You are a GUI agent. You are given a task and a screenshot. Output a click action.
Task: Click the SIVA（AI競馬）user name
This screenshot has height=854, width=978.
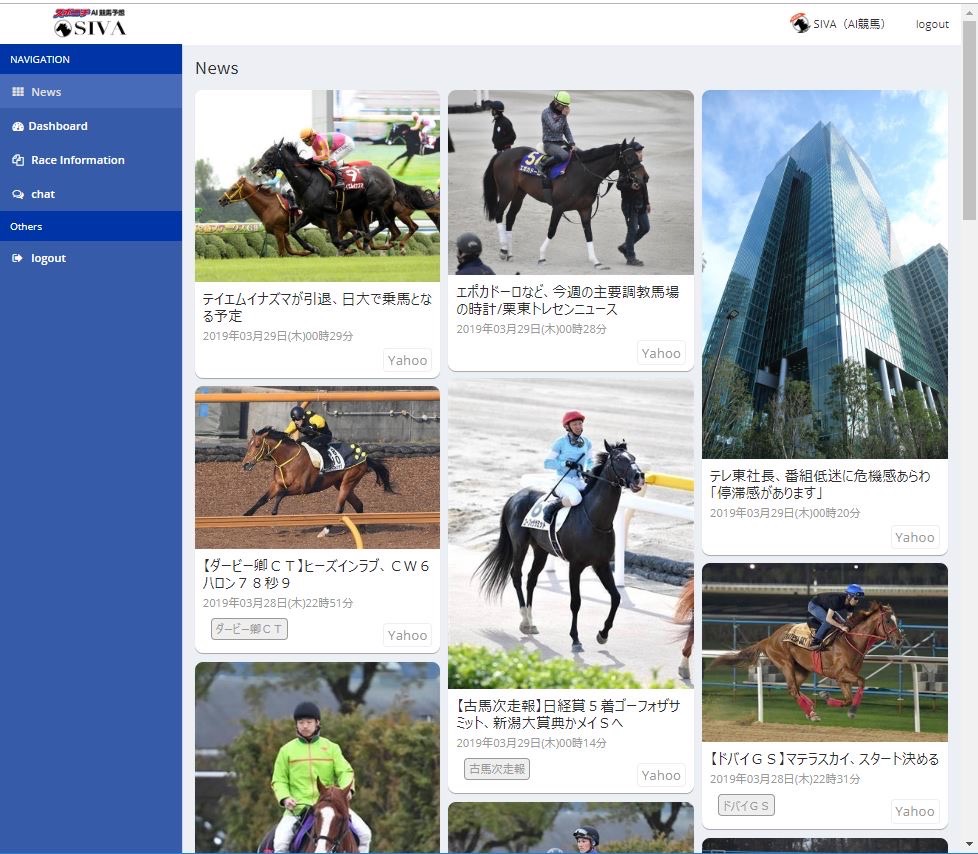pyautogui.click(x=849, y=24)
